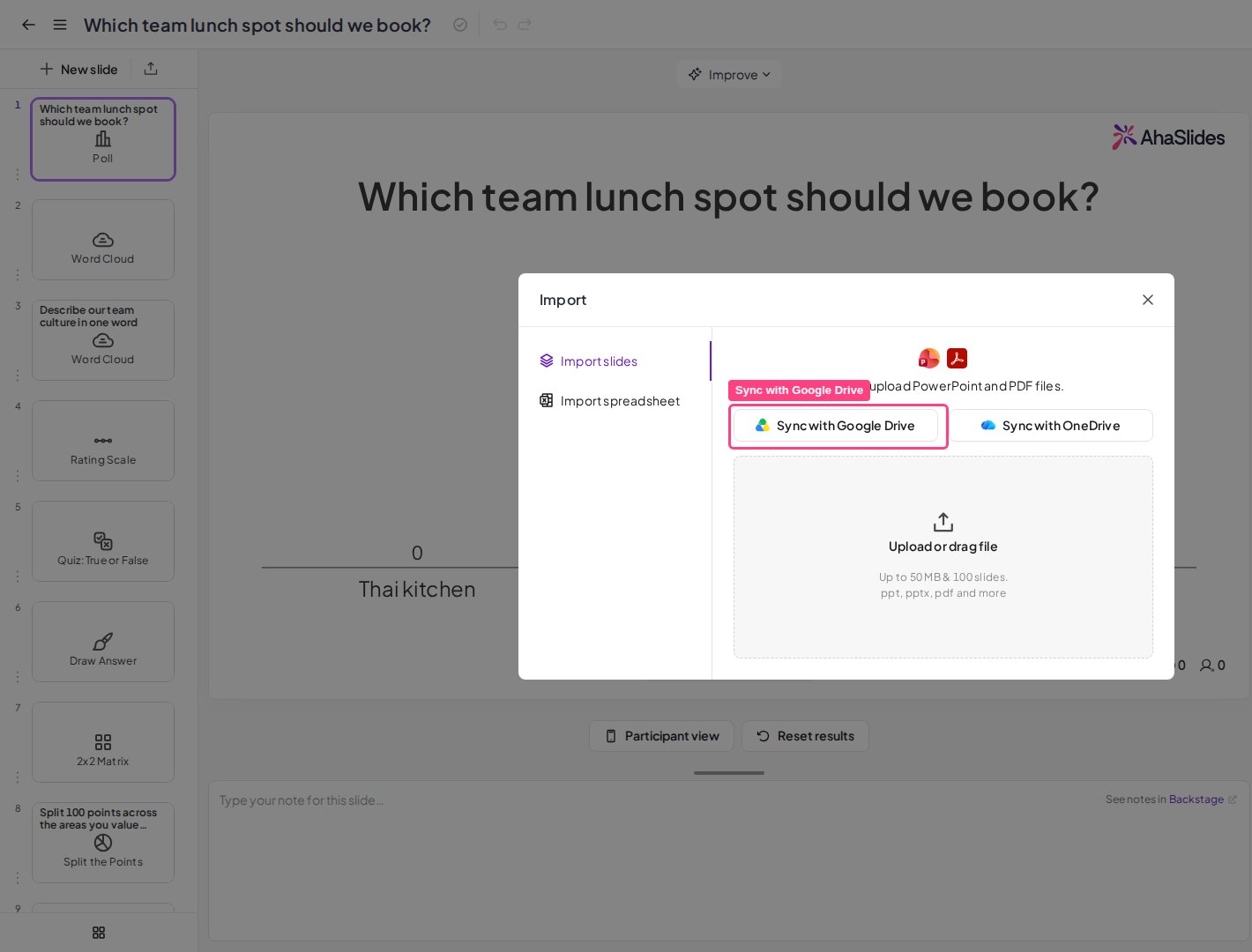Select the team culture Word Cloud slide
Viewport: 1252px width, 952px height.
click(x=103, y=340)
